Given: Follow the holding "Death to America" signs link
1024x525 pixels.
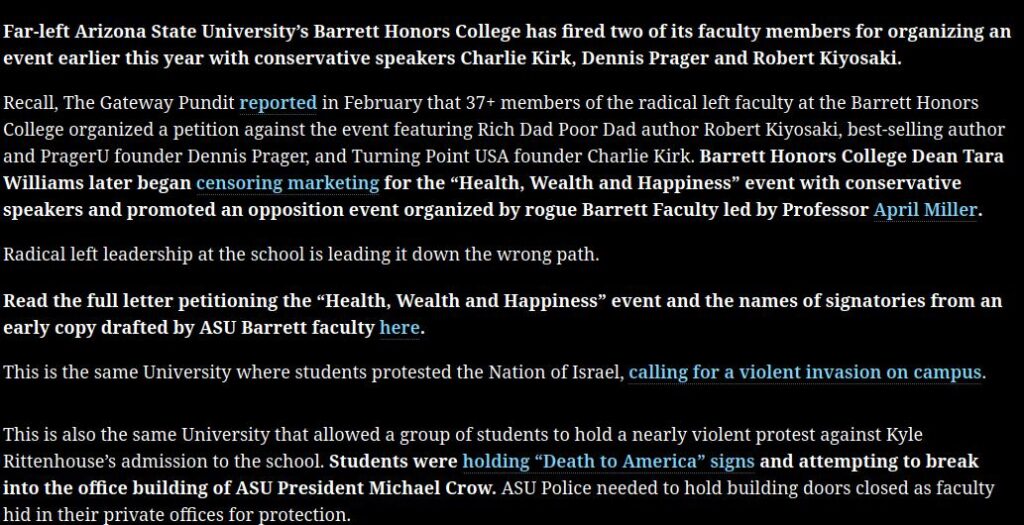Looking at the screenshot, I should coord(609,461).
